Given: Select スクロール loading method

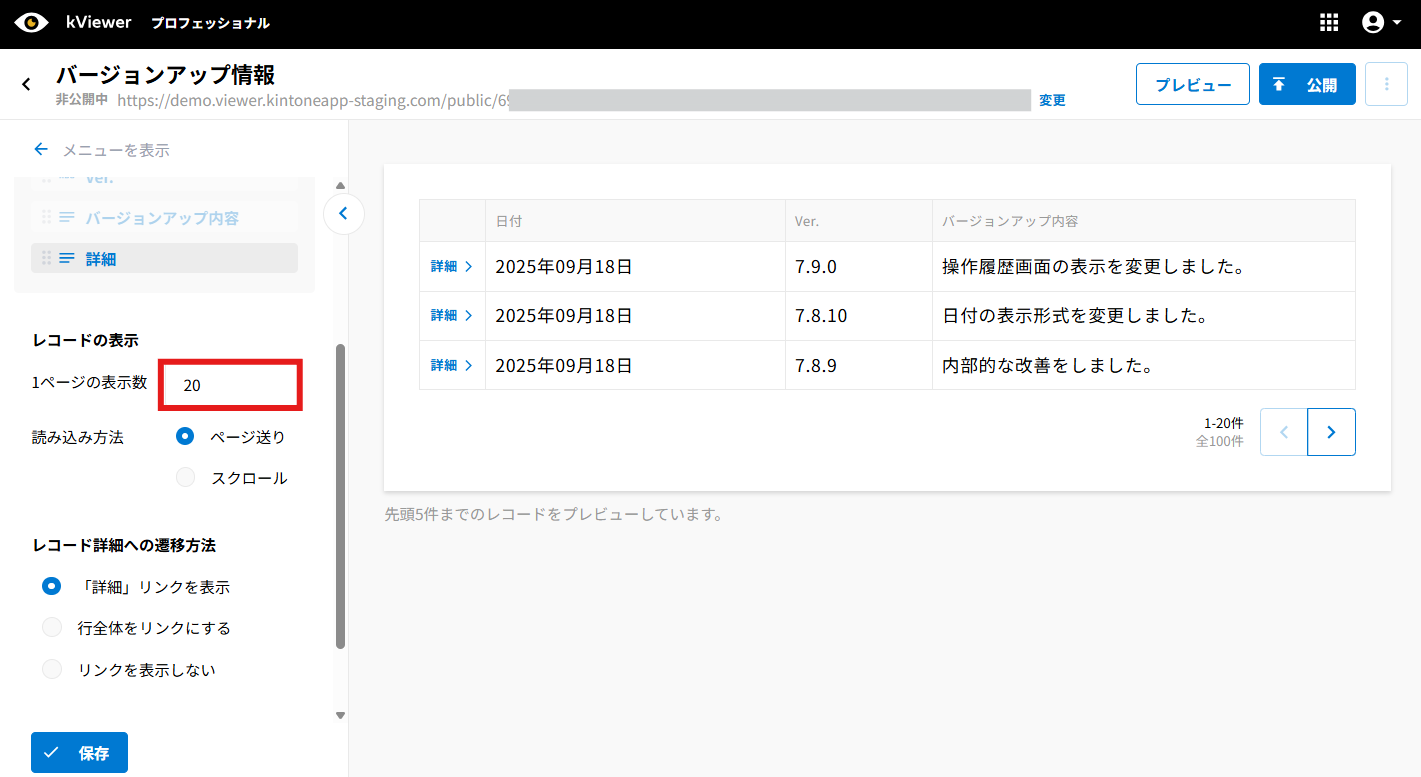Looking at the screenshot, I should click(185, 478).
